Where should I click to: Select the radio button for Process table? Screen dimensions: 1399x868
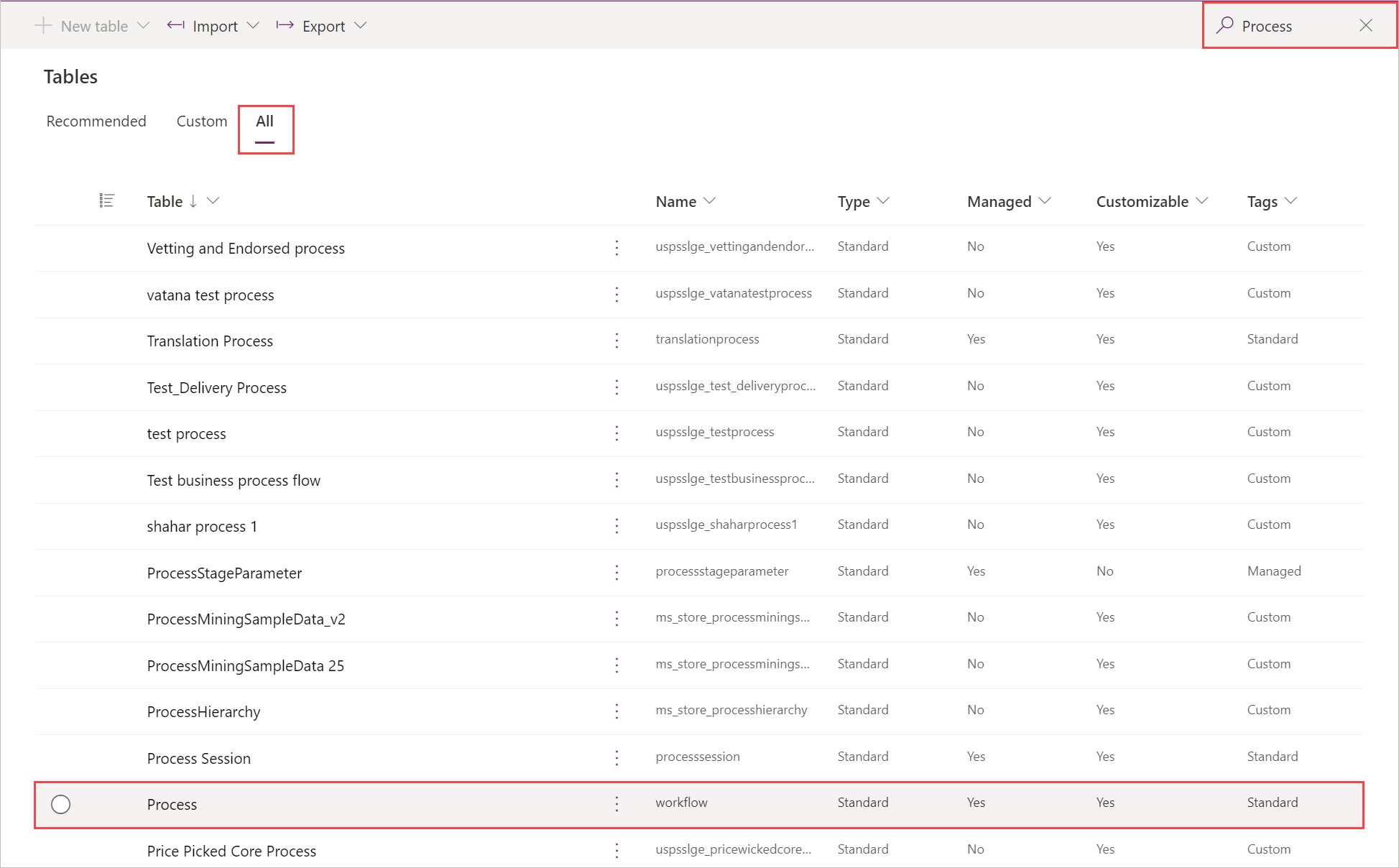coord(62,803)
